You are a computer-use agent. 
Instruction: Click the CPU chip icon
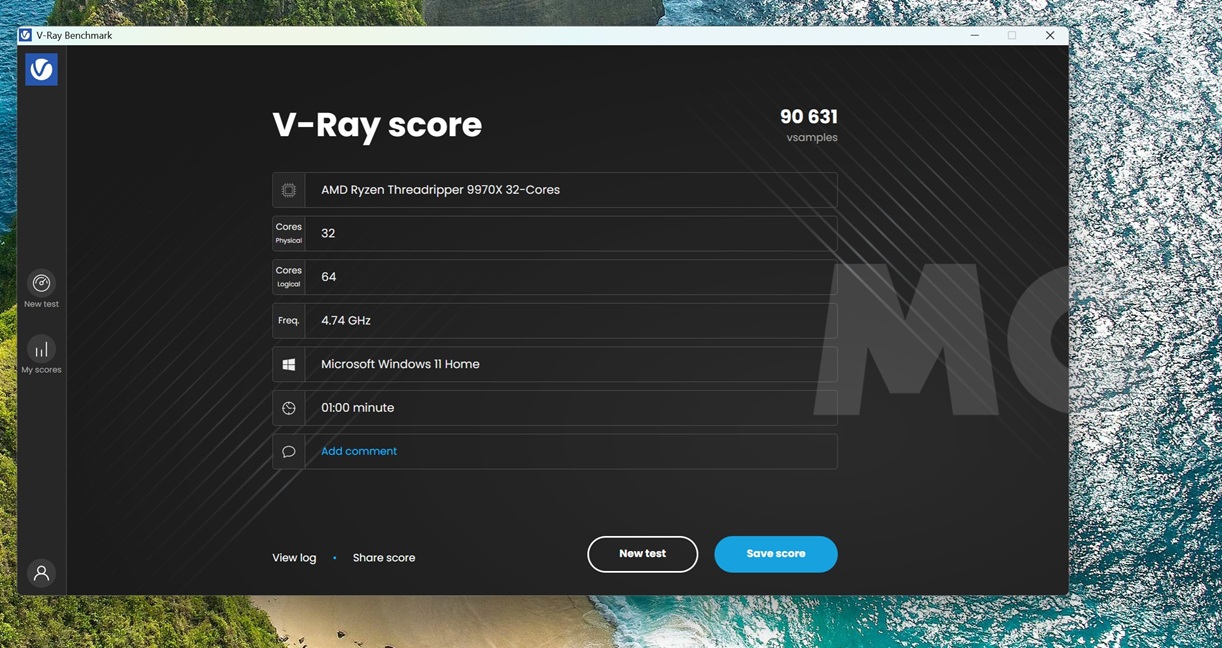(289, 190)
